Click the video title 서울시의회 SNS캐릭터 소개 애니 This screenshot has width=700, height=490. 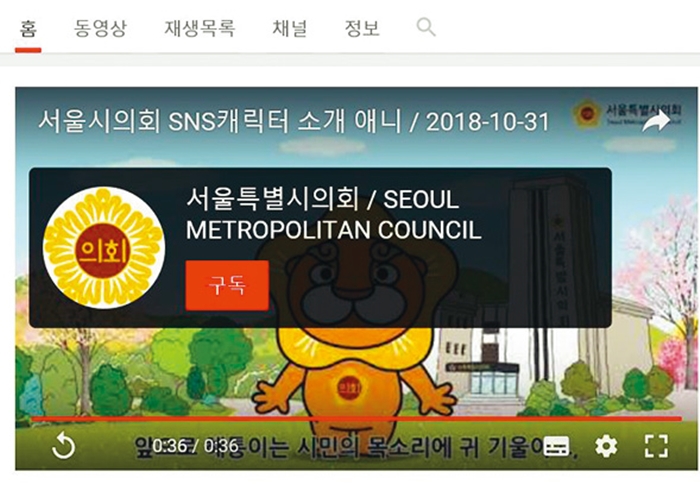[x=220, y=121]
